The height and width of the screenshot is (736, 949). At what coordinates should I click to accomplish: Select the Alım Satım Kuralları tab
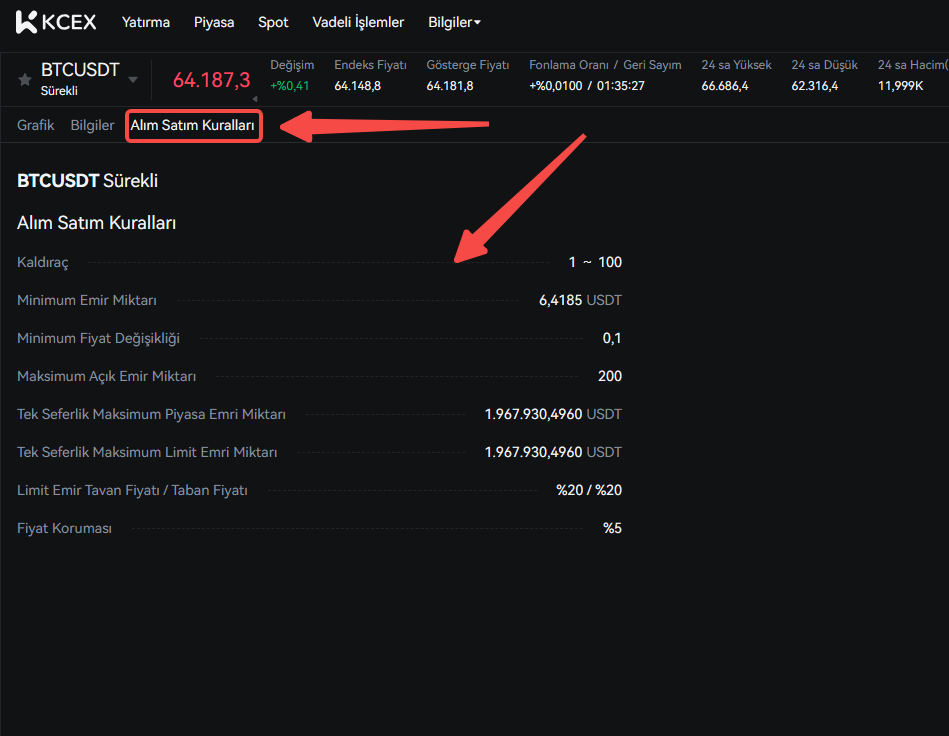193,126
